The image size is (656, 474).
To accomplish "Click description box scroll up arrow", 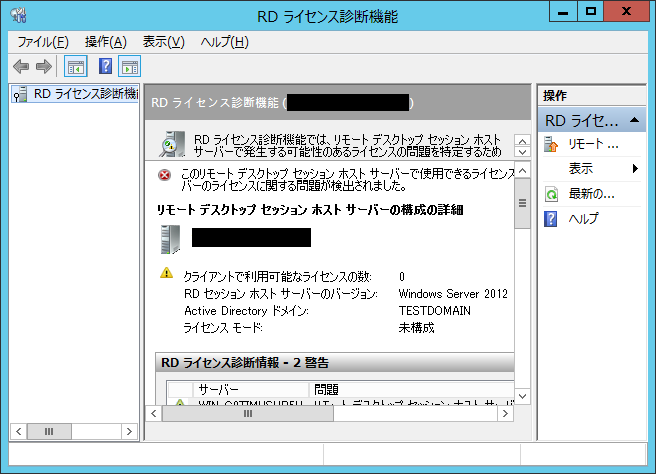I will [x=522, y=140].
